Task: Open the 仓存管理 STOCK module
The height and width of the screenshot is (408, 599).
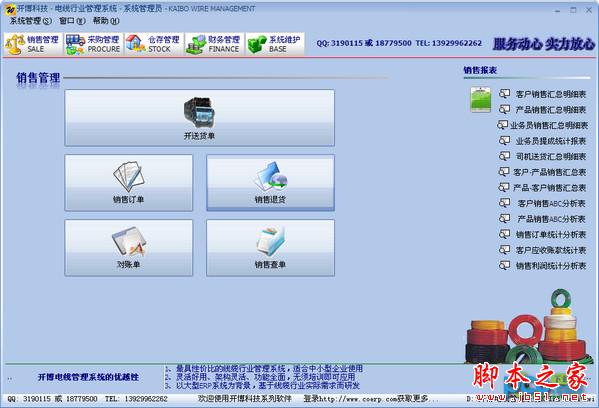Action: [154, 44]
